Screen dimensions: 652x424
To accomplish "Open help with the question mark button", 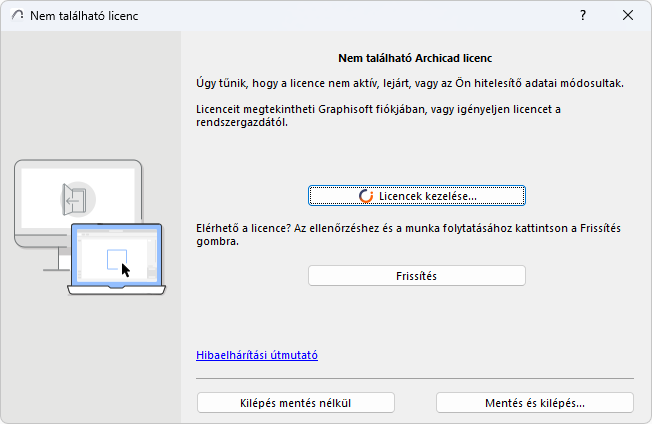I will pos(583,16).
